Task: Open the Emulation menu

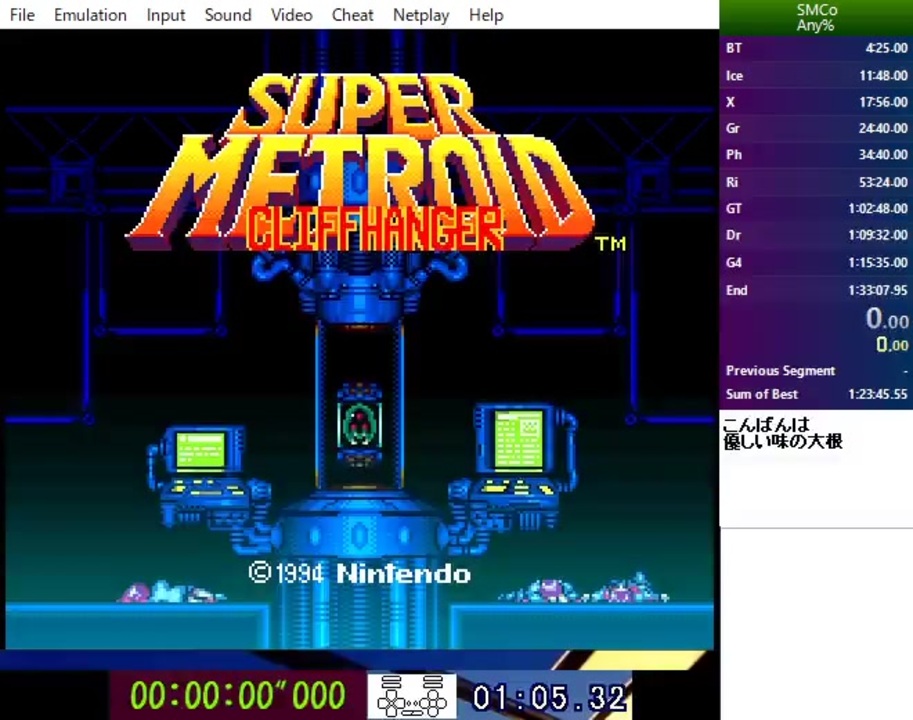Action: pos(90,15)
